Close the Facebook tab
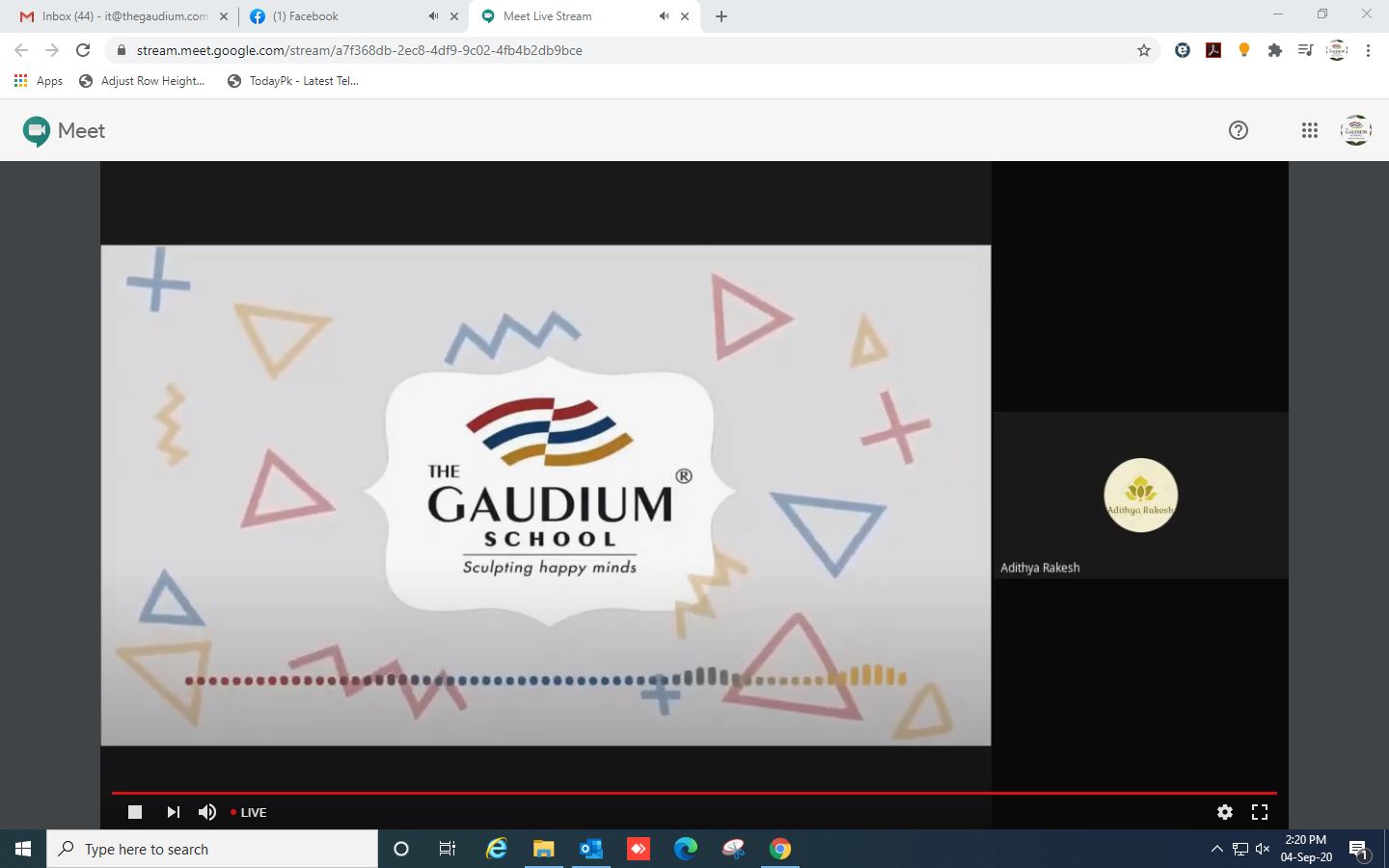Screen dimensions: 1389x868 [454, 16]
